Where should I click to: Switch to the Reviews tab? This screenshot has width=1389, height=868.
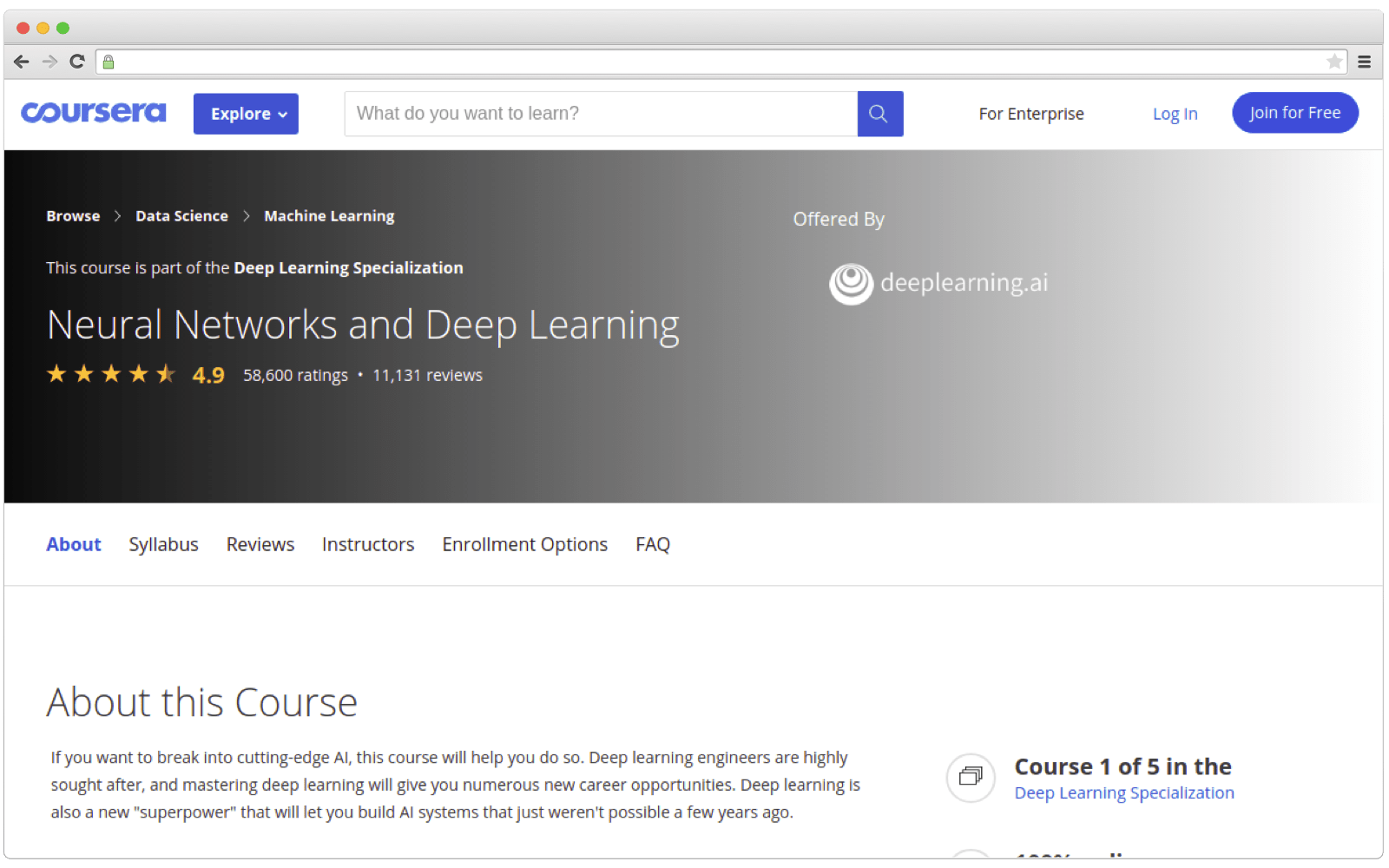260,544
